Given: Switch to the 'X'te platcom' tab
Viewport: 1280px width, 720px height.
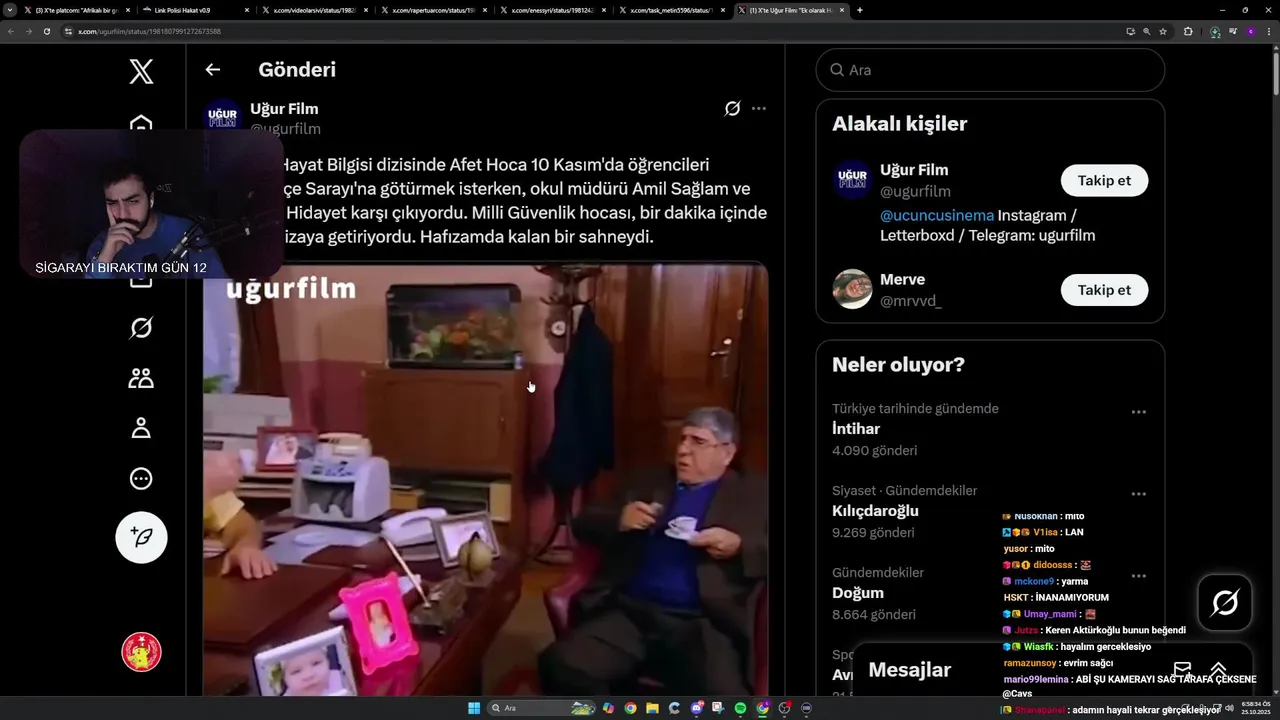Looking at the screenshot, I should pyautogui.click(x=75, y=10).
